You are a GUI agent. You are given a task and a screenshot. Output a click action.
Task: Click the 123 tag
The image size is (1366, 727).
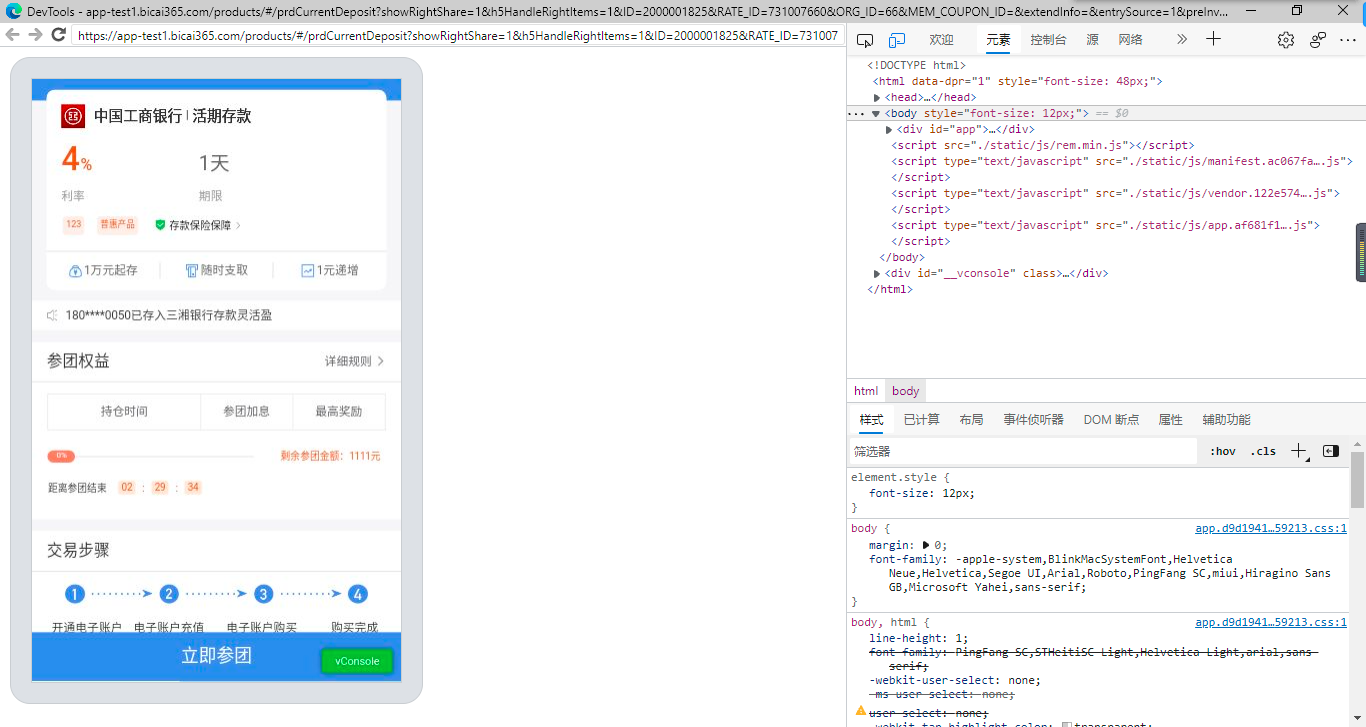click(74, 225)
